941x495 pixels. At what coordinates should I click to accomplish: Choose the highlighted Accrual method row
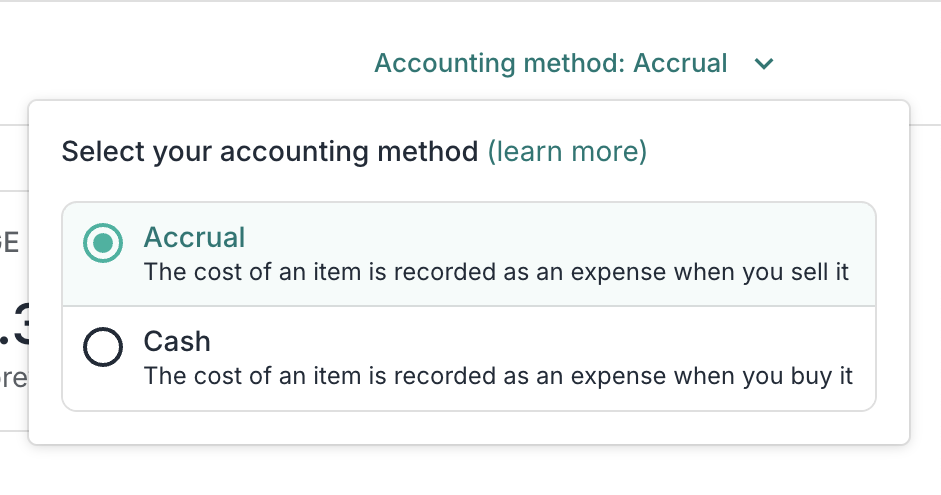(468, 254)
